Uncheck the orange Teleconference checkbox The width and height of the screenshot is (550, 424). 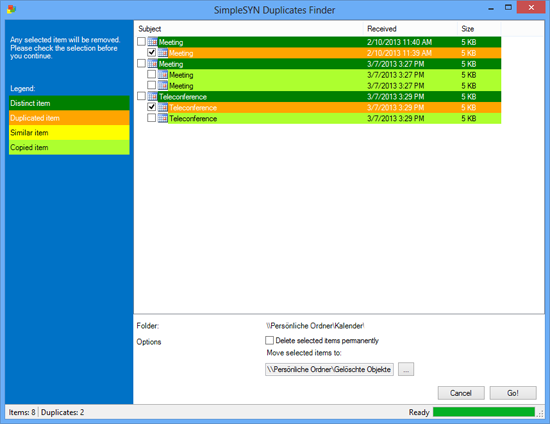click(x=152, y=107)
